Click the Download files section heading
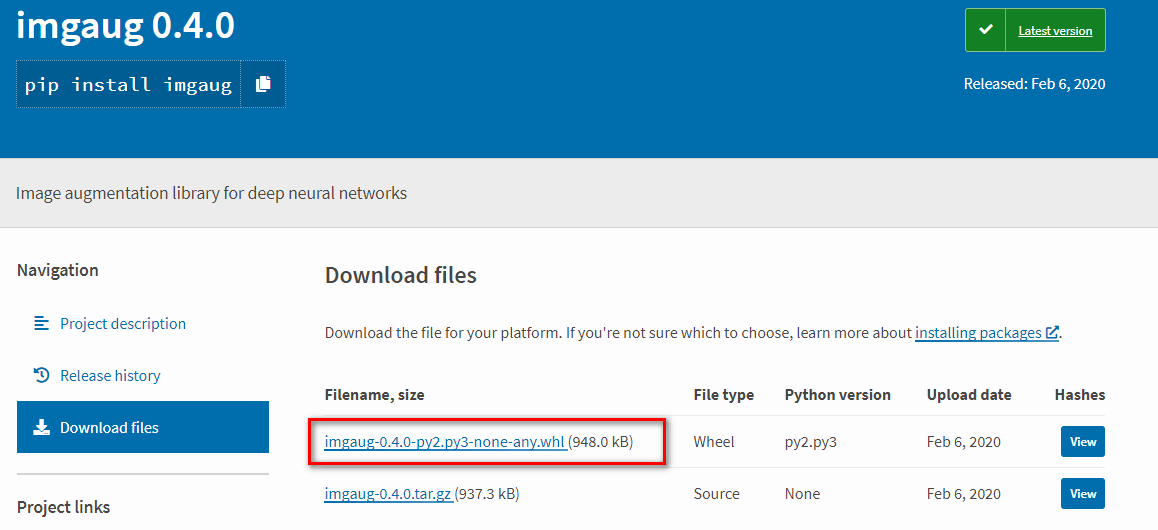The height and width of the screenshot is (530, 1158). (x=401, y=276)
